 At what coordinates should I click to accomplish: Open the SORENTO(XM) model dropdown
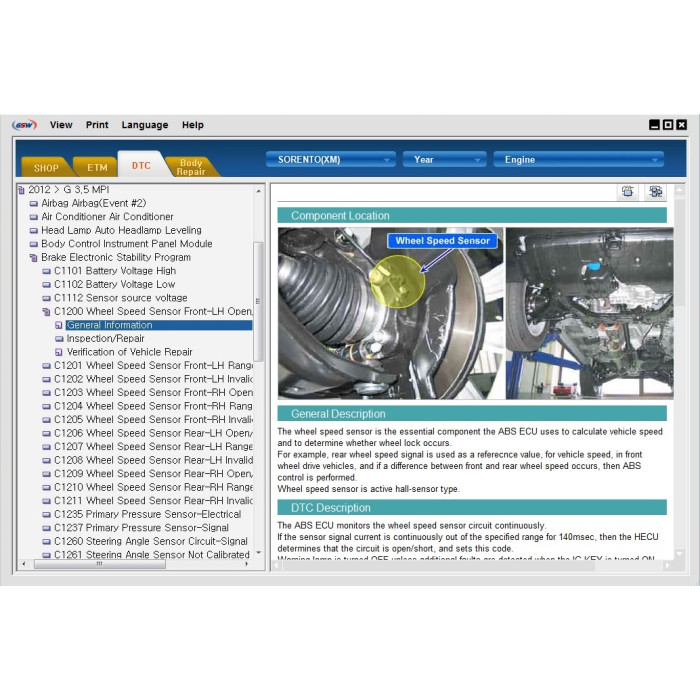(331, 159)
